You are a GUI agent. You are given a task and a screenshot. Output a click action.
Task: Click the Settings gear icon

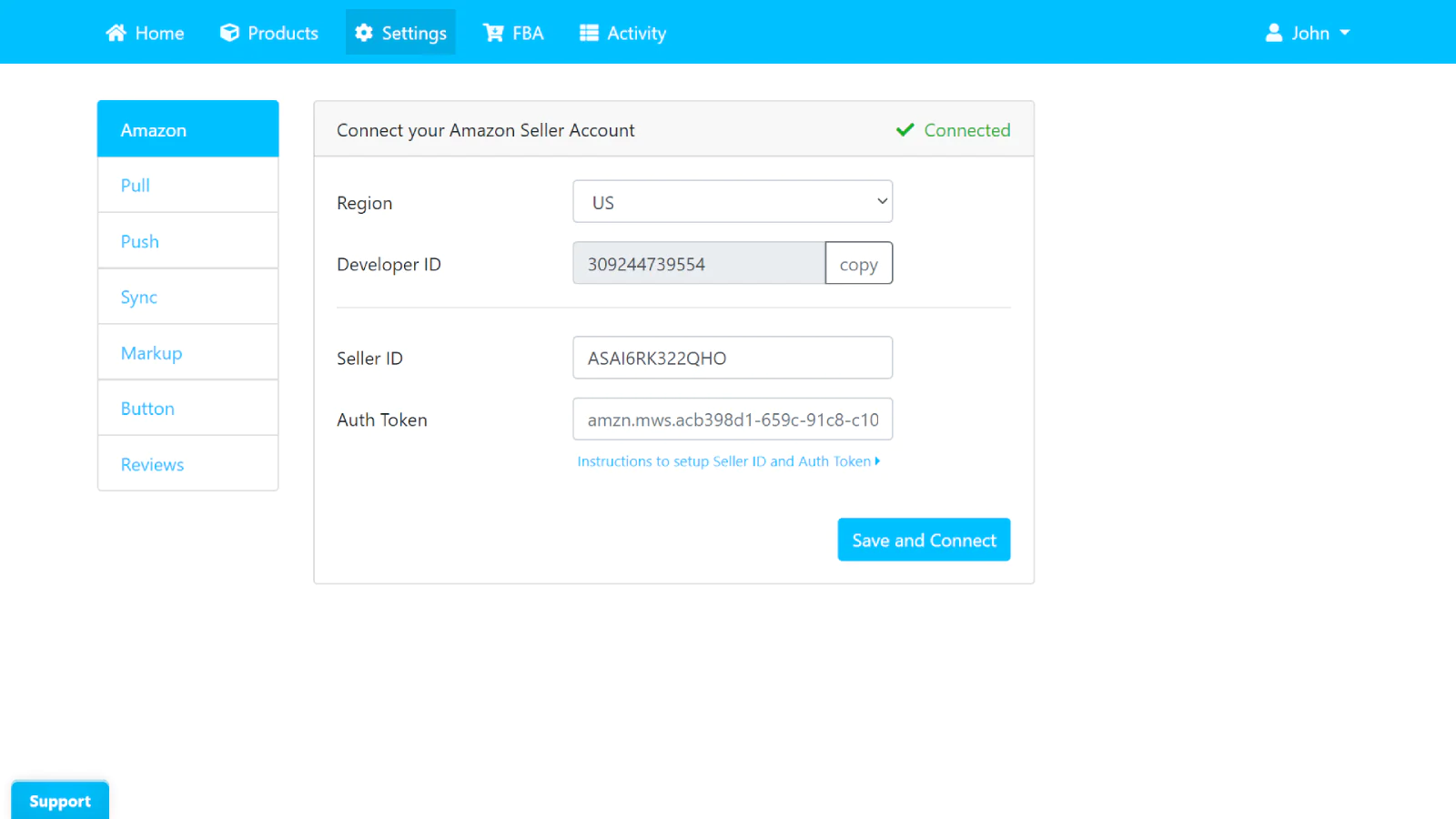point(364,33)
